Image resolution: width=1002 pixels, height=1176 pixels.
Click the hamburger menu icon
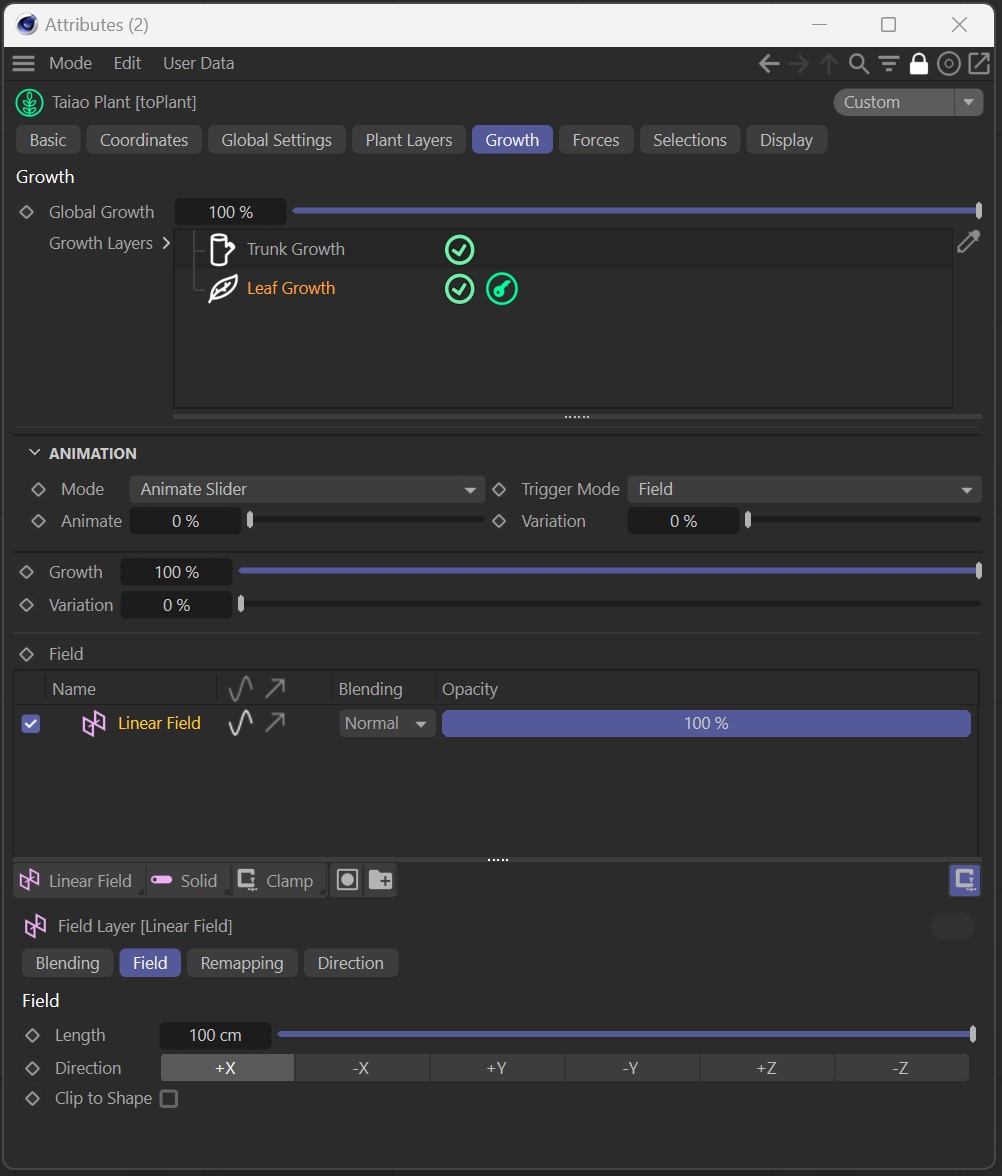coord(23,64)
